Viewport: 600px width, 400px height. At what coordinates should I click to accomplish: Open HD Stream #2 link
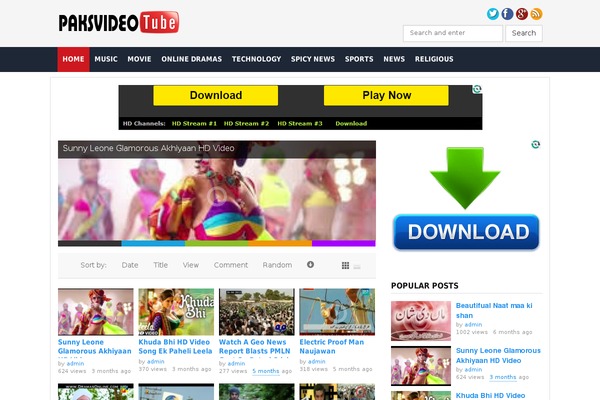coord(246,124)
